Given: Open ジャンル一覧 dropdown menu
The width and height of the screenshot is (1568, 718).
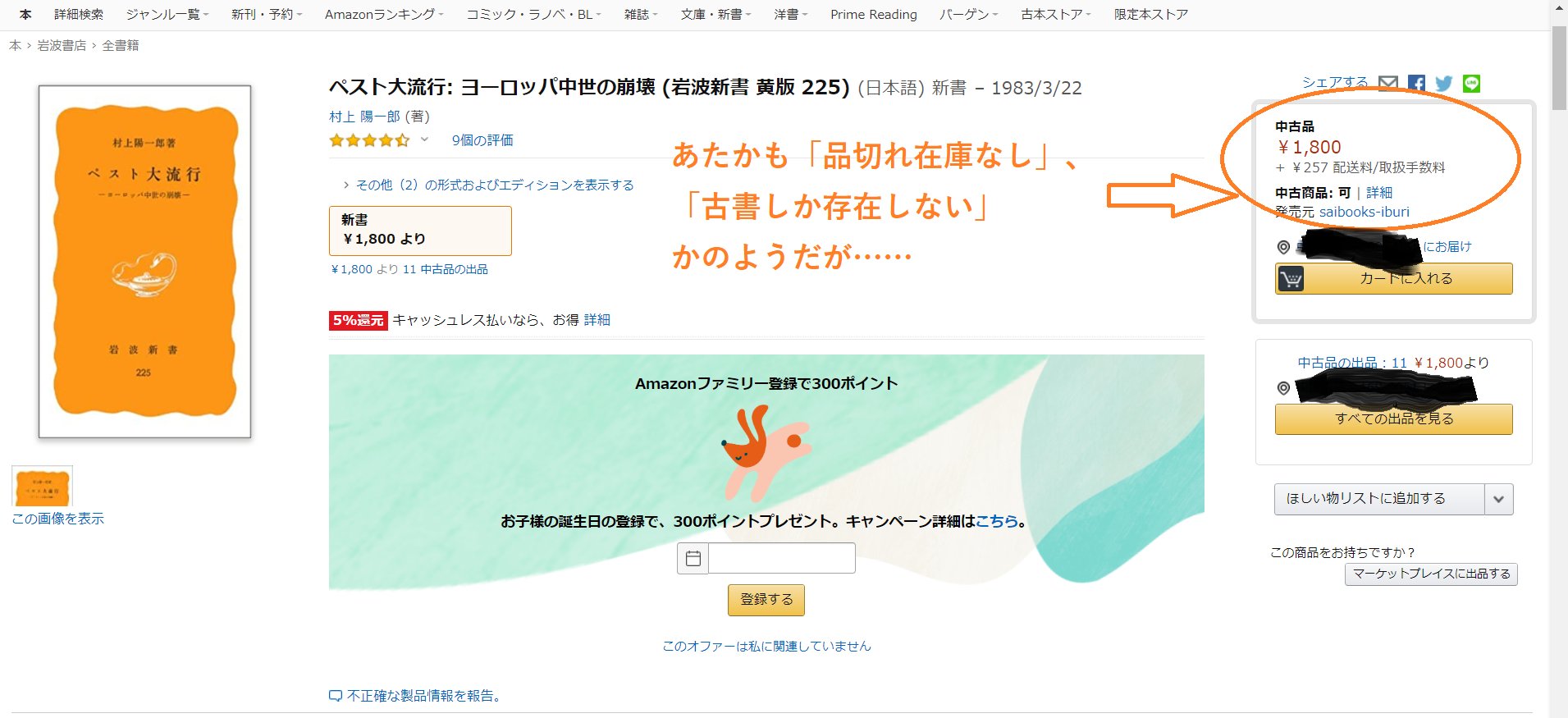Looking at the screenshot, I should (167, 14).
